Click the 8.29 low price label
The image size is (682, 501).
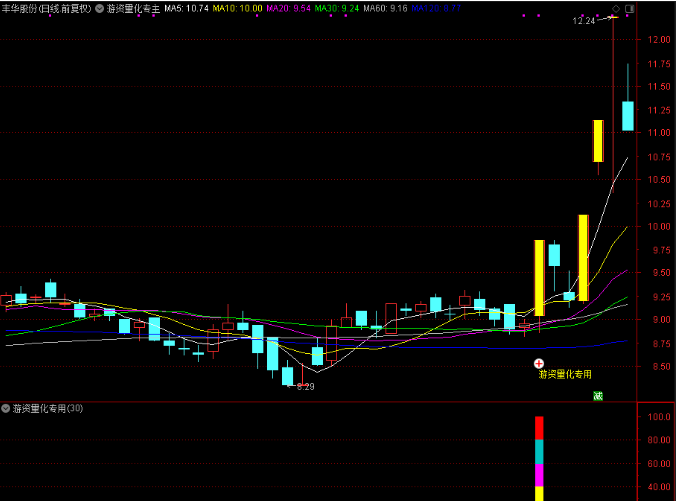pos(305,387)
